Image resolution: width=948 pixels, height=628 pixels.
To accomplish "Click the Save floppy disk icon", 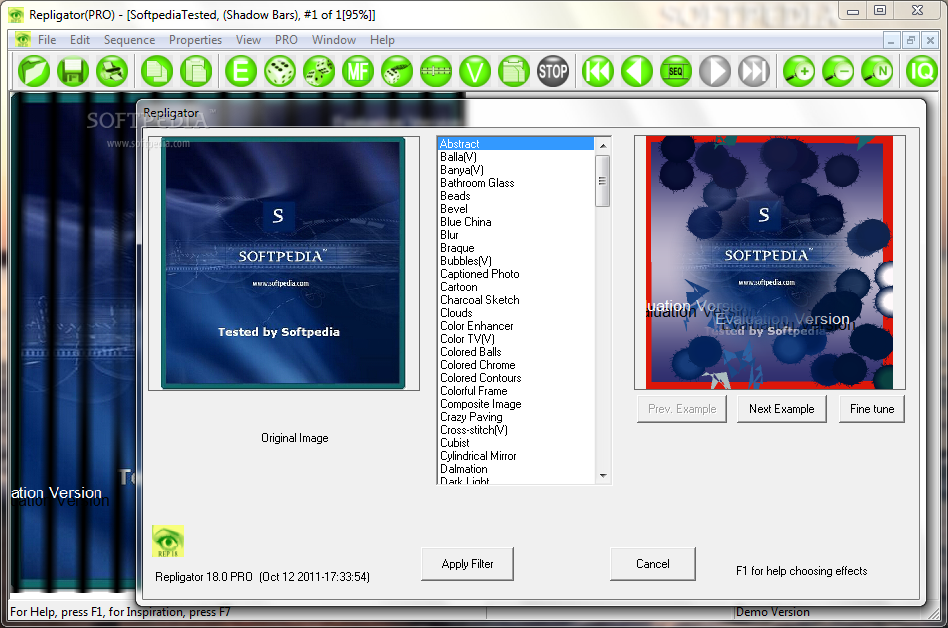I will 73,71.
